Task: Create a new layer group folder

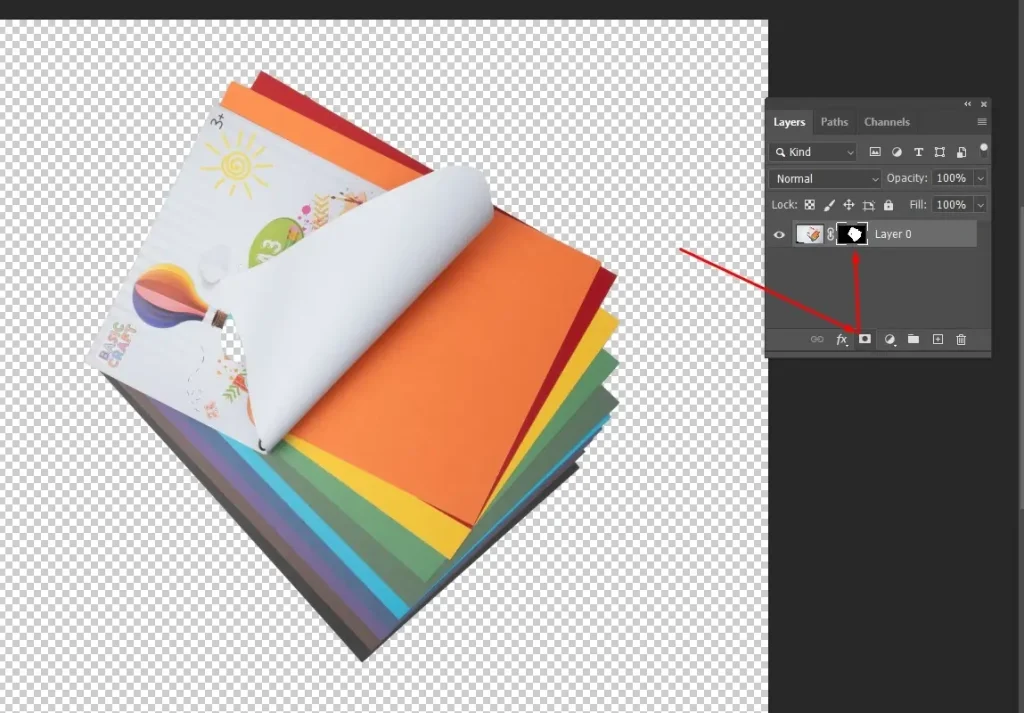Action: point(913,339)
